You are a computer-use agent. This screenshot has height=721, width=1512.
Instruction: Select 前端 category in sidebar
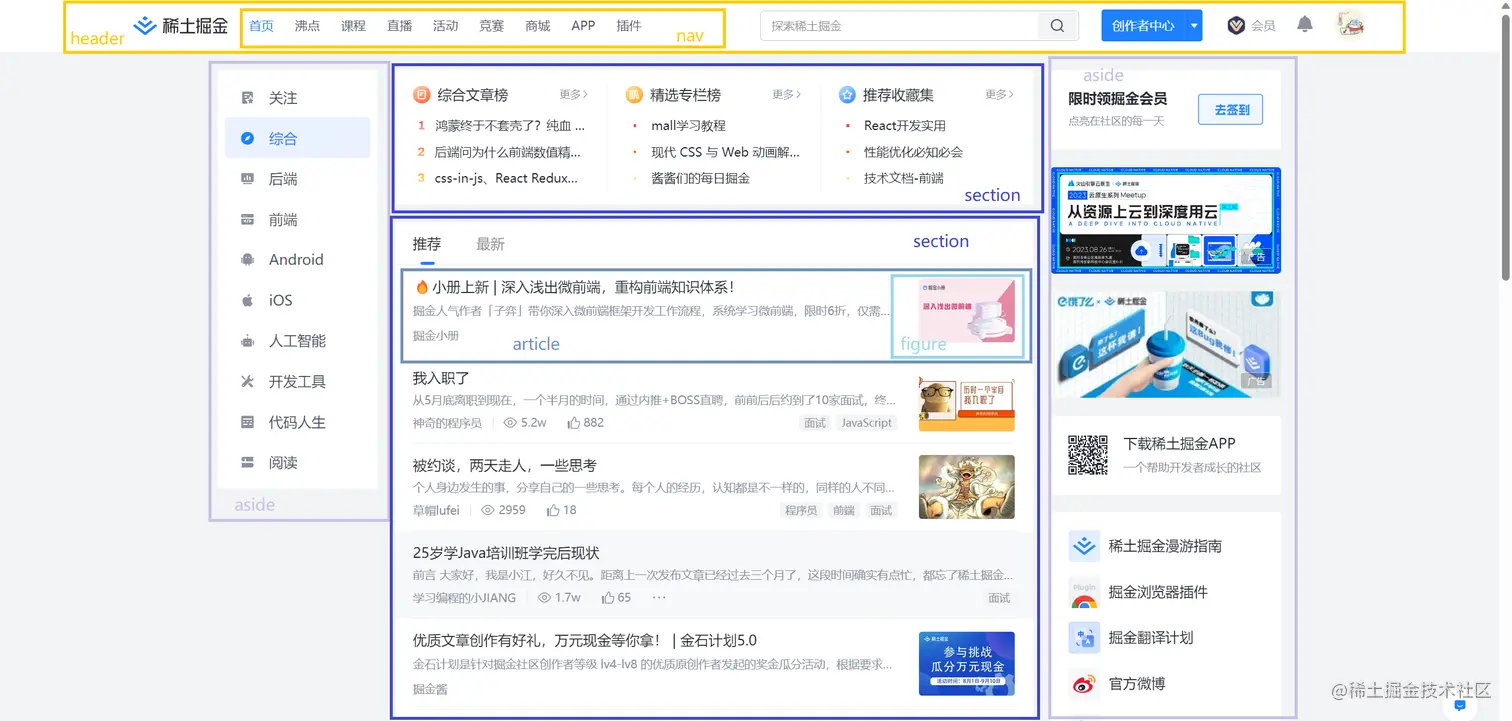pos(298,220)
